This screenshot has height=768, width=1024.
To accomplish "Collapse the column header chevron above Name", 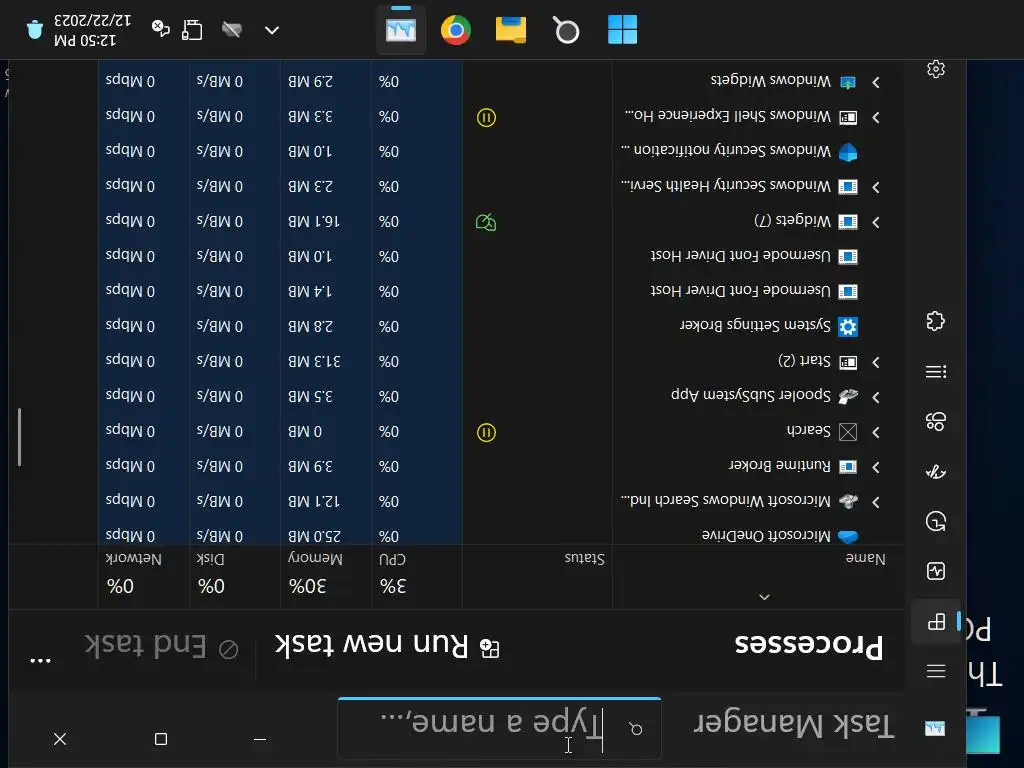I will [x=764, y=597].
